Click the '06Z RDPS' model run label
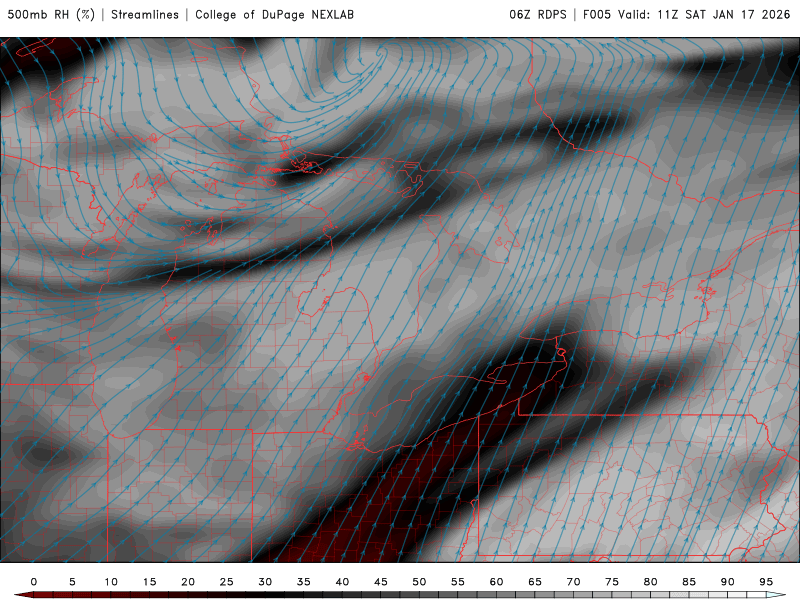 (538, 14)
